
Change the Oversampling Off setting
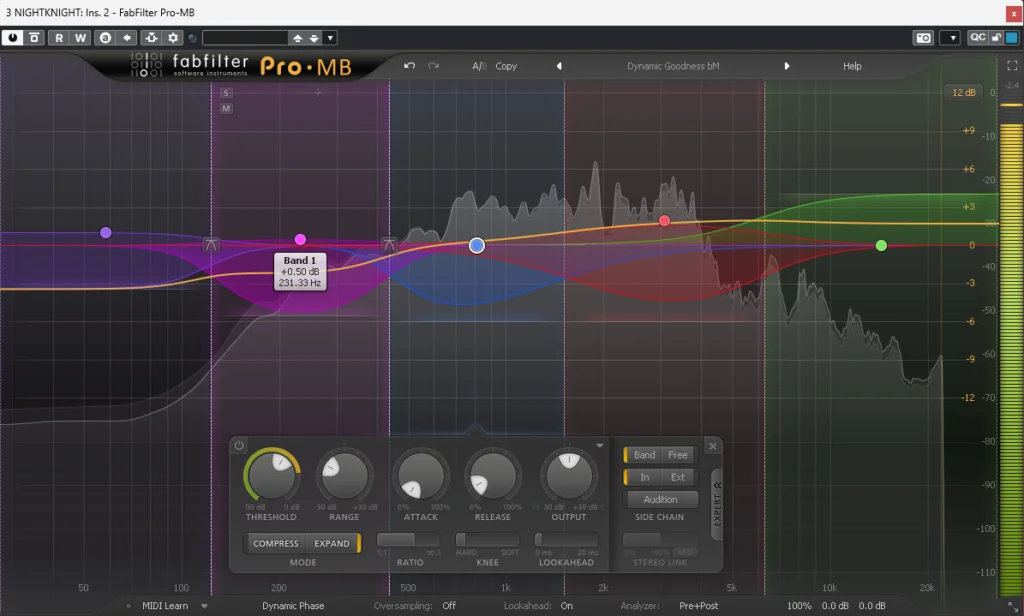click(x=449, y=606)
